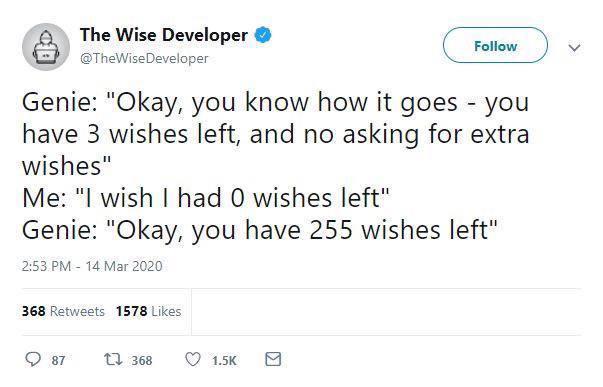Expand the tweet options chevron menu
Viewport: 603px width, 387px height.
click(x=574, y=48)
